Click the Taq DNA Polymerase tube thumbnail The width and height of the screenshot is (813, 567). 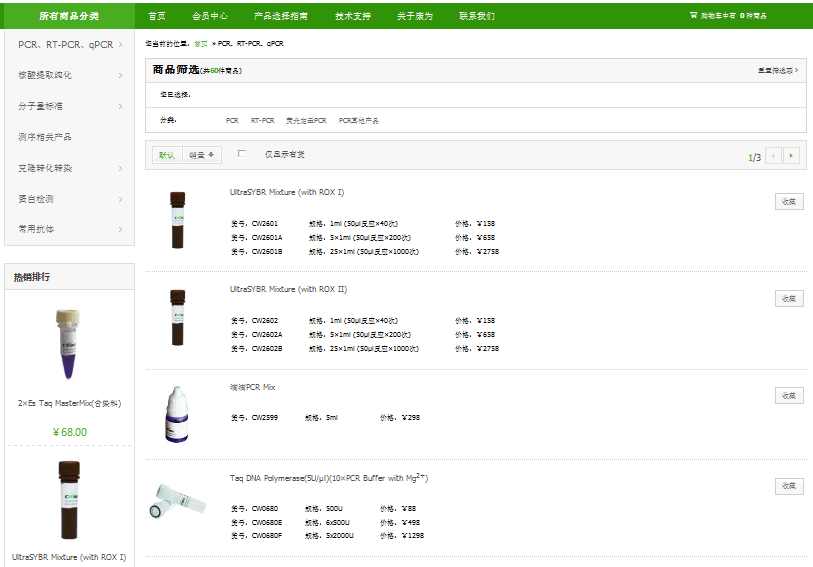click(178, 501)
